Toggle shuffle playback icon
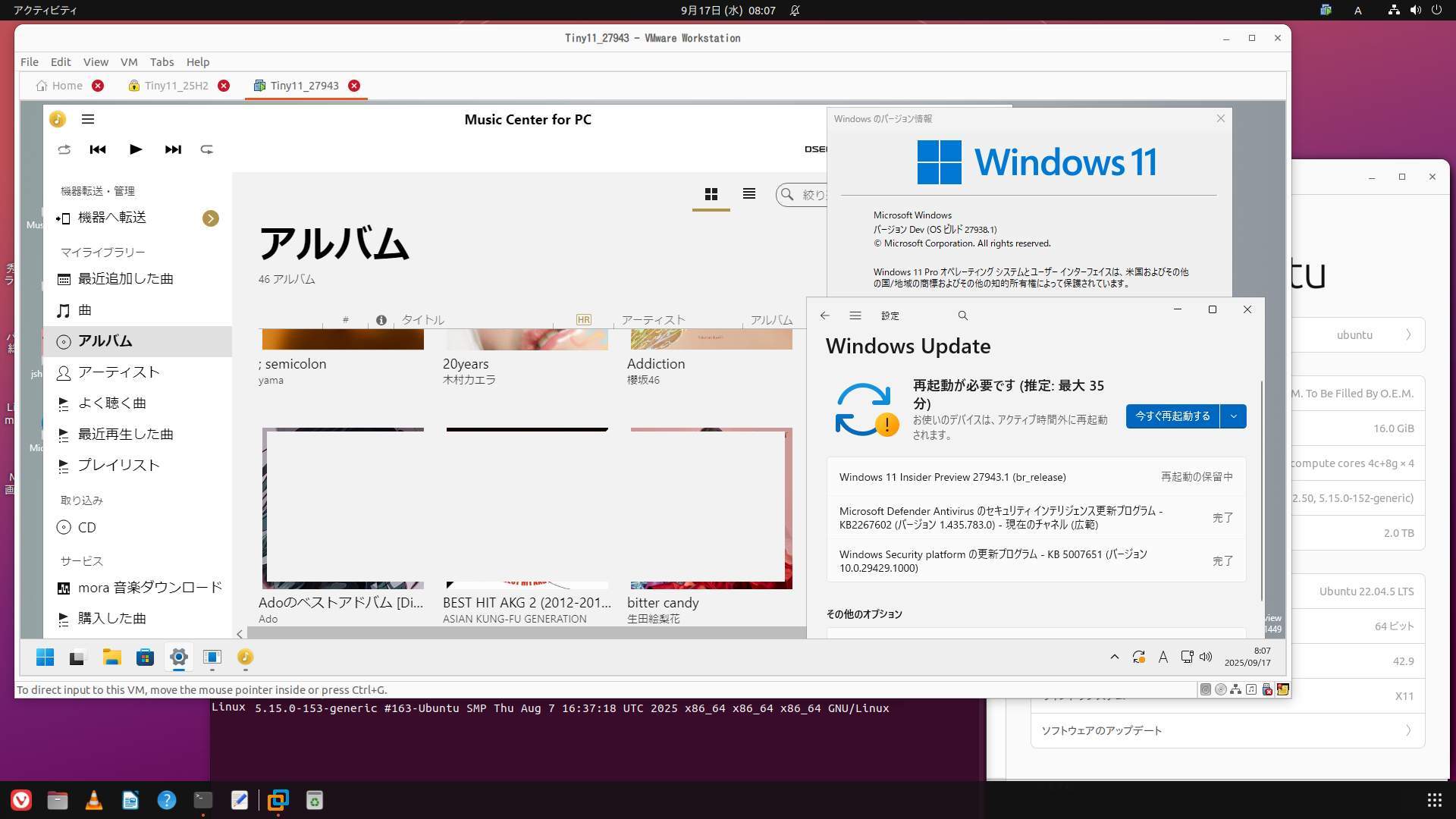 64,149
